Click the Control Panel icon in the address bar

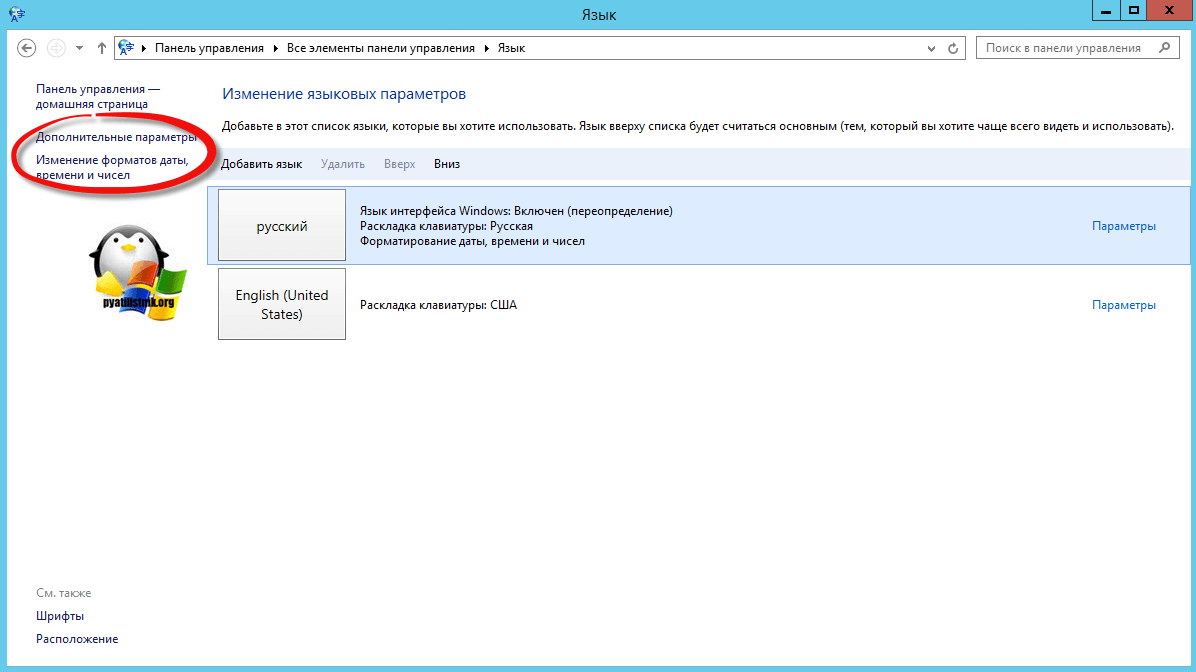coord(127,48)
